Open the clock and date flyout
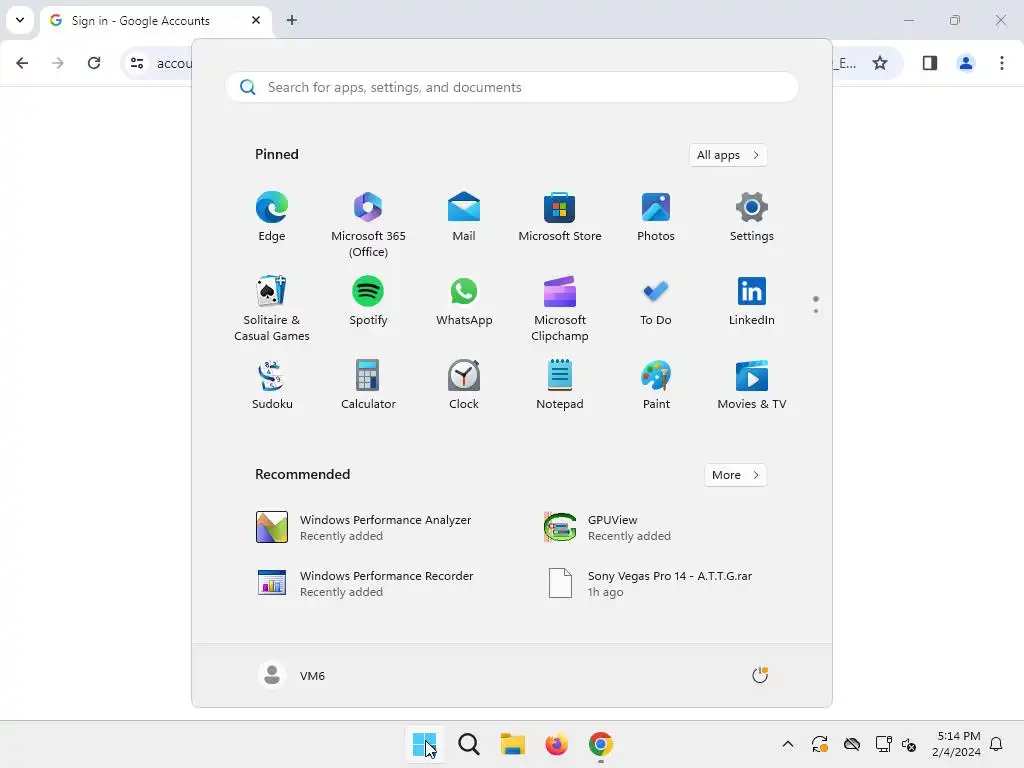This screenshot has height=768, width=1024. 956,744
